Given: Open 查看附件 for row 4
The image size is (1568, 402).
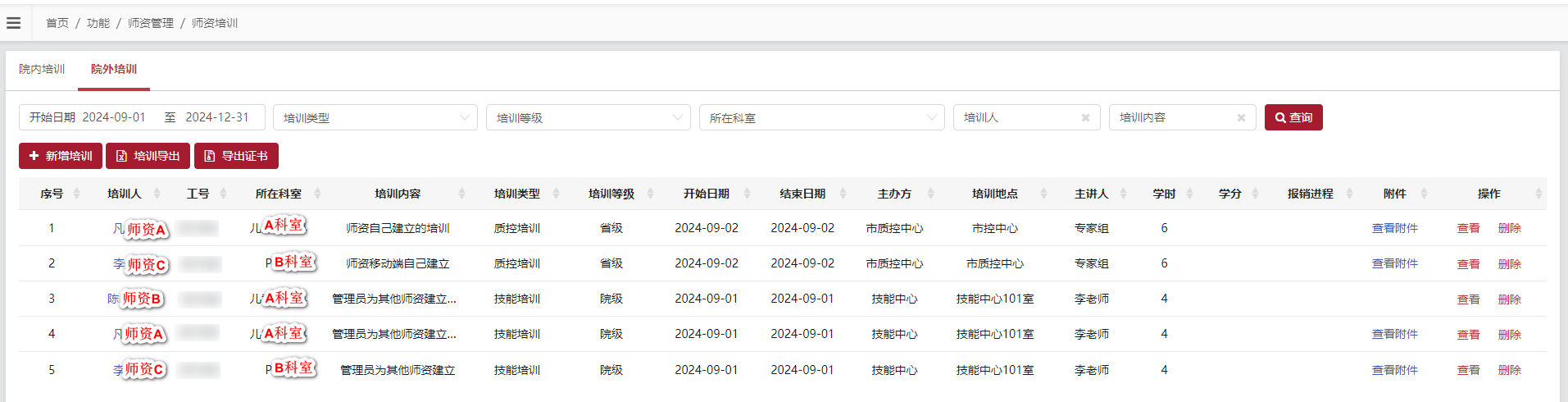Looking at the screenshot, I should click(1394, 334).
